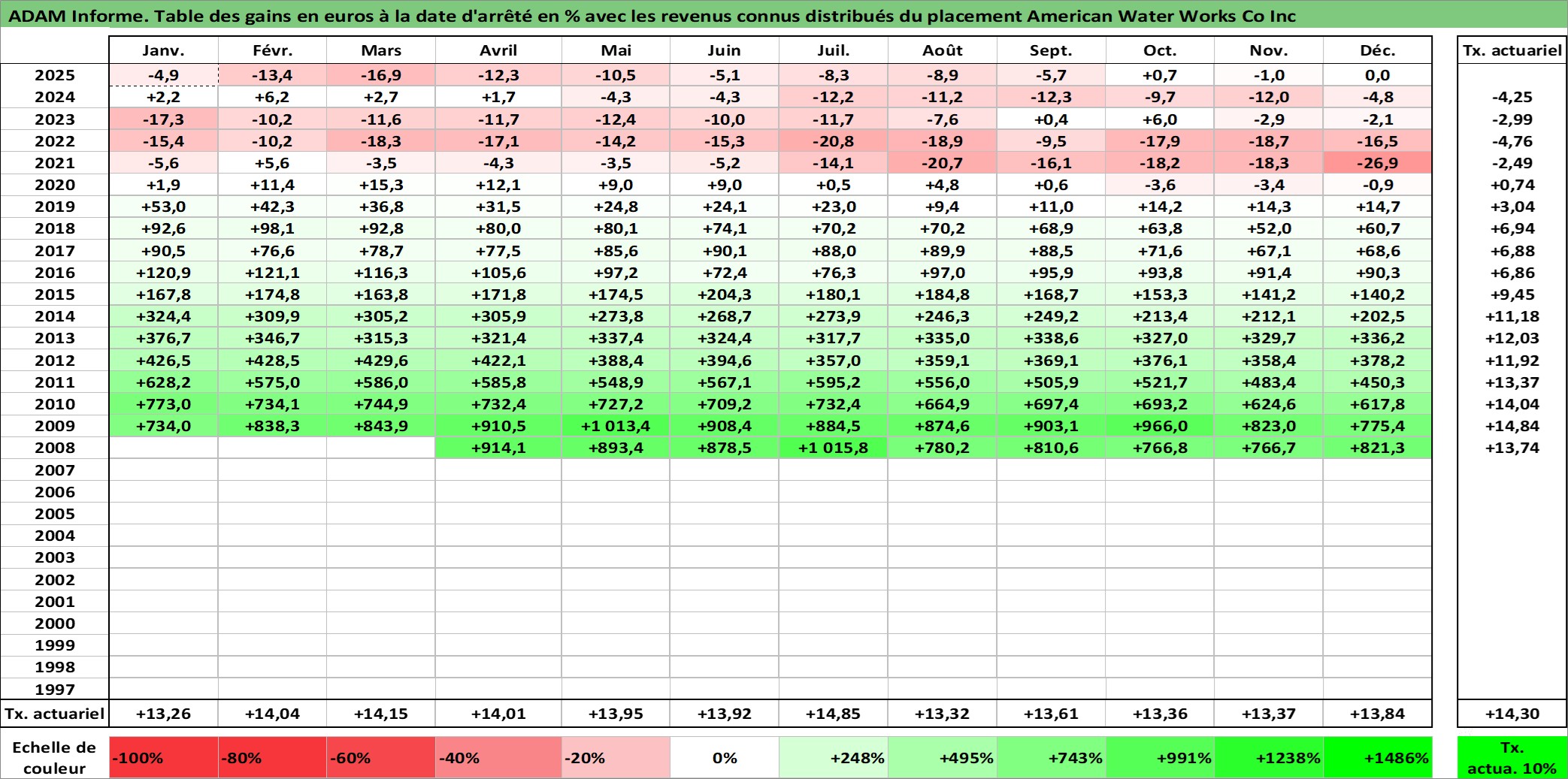
Task: Click the 2008 year row label
Action: point(55,448)
